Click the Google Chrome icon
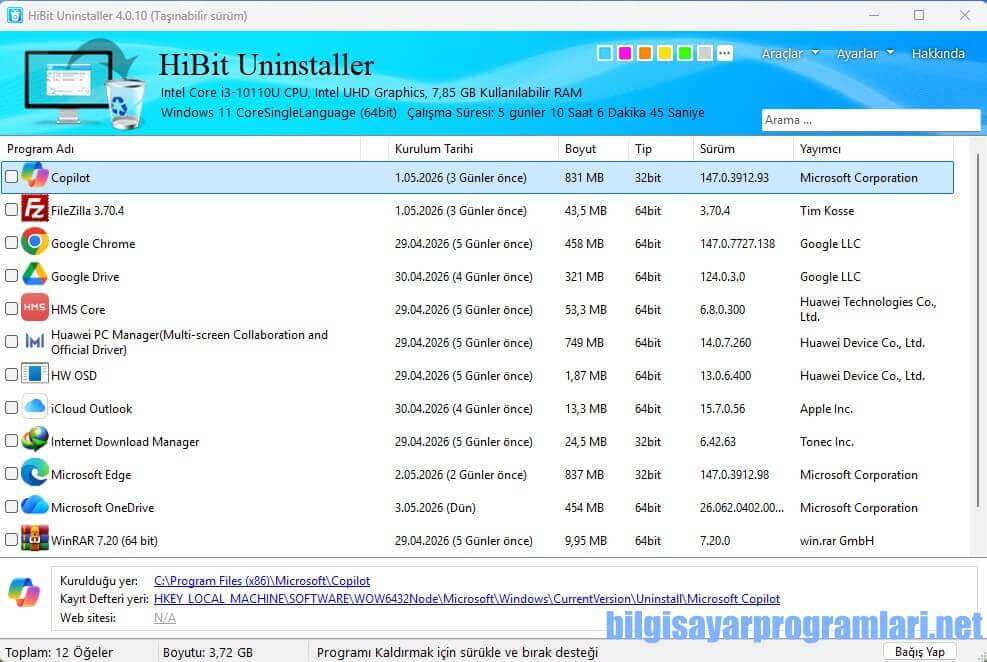987x662 pixels. pos(35,242)
